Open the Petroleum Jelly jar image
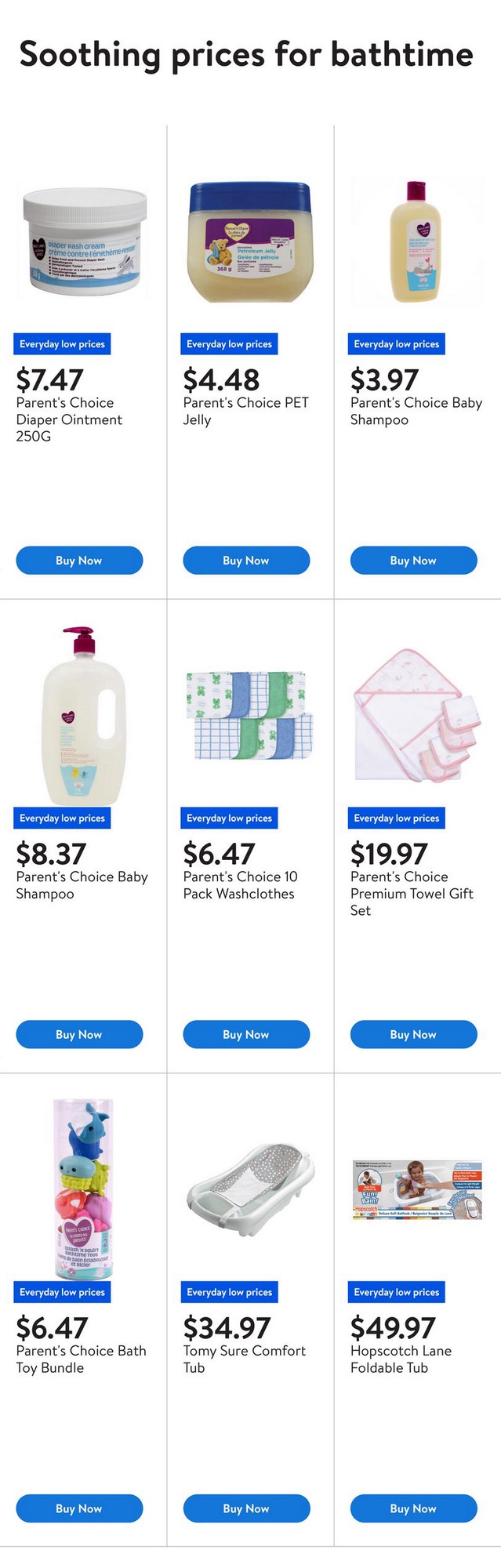 (x=250, y=241)
